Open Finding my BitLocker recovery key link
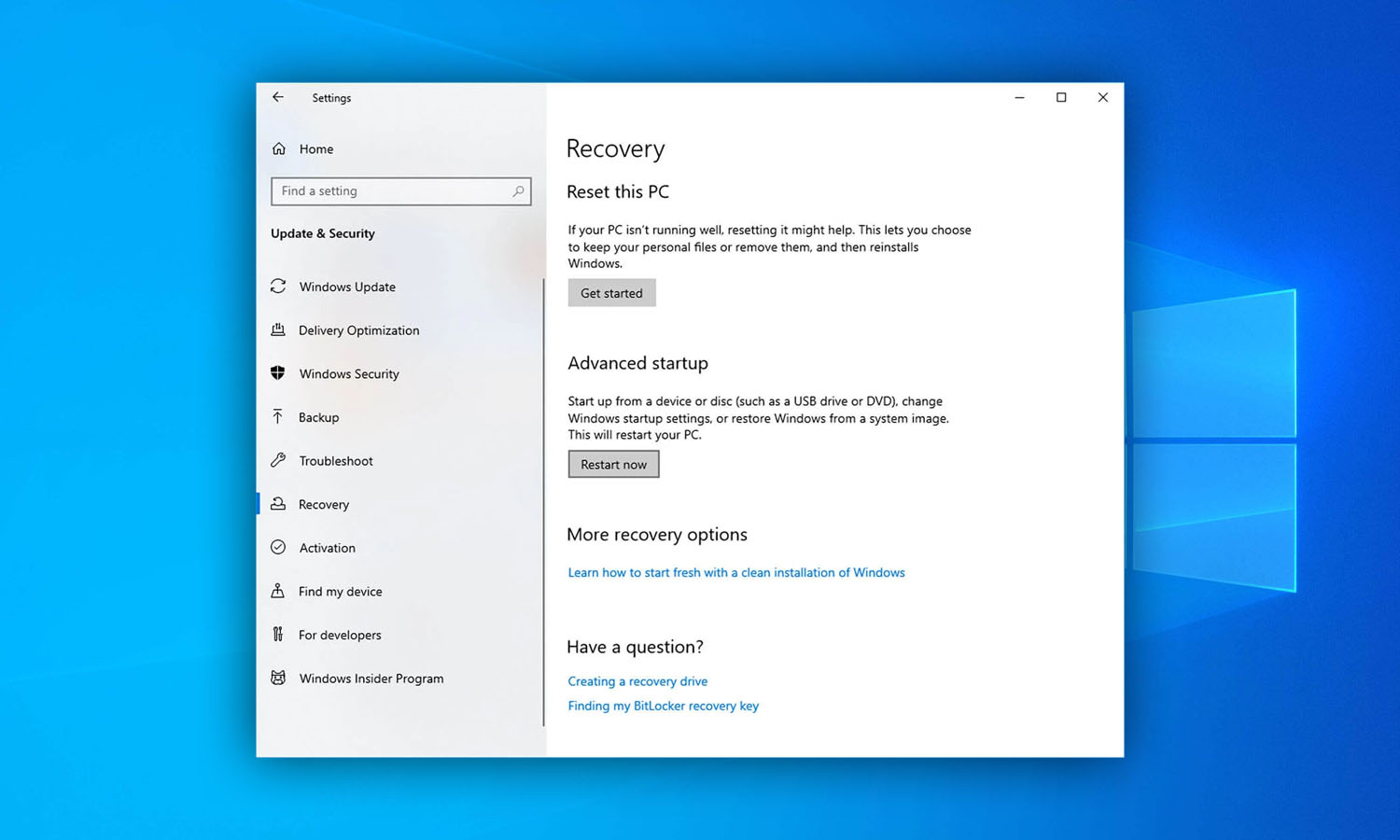 [663, 706]
